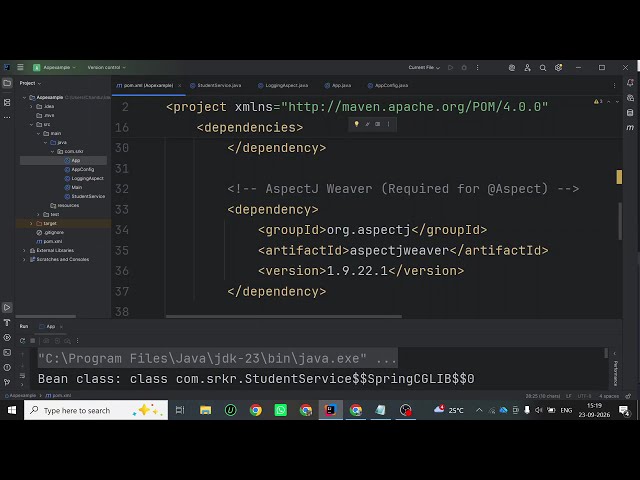
Task: Switch to LoggingAspect.java tab
Action: coord(283,85)
